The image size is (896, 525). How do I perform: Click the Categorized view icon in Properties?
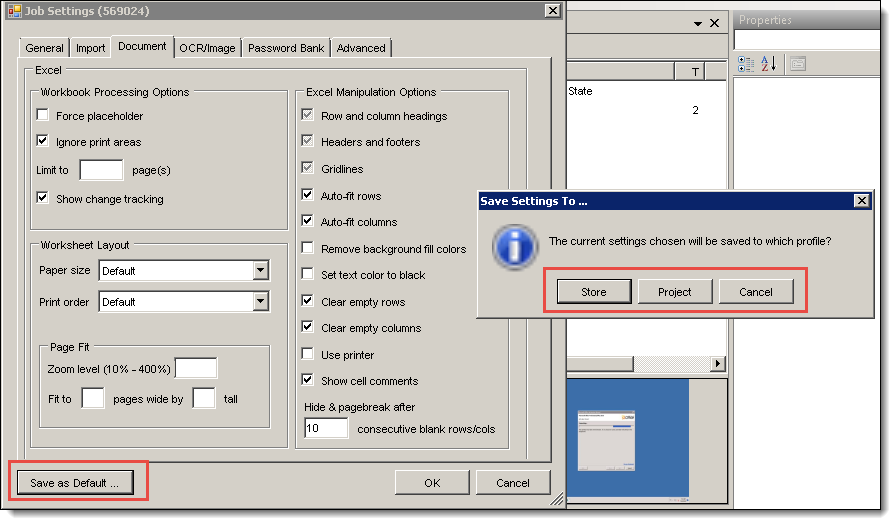click(x=746, y=64)
